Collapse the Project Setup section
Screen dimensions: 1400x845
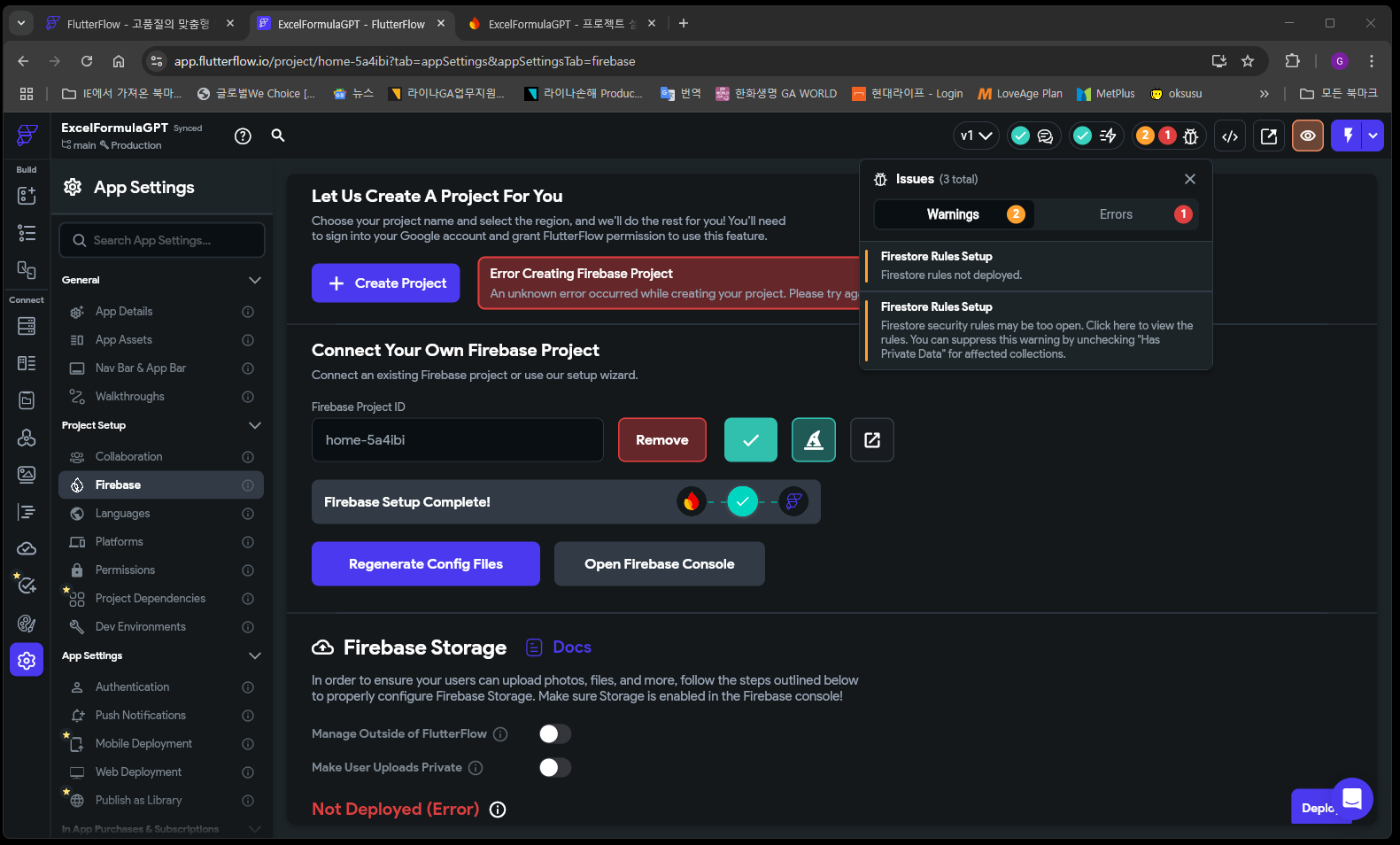(255, 425)
